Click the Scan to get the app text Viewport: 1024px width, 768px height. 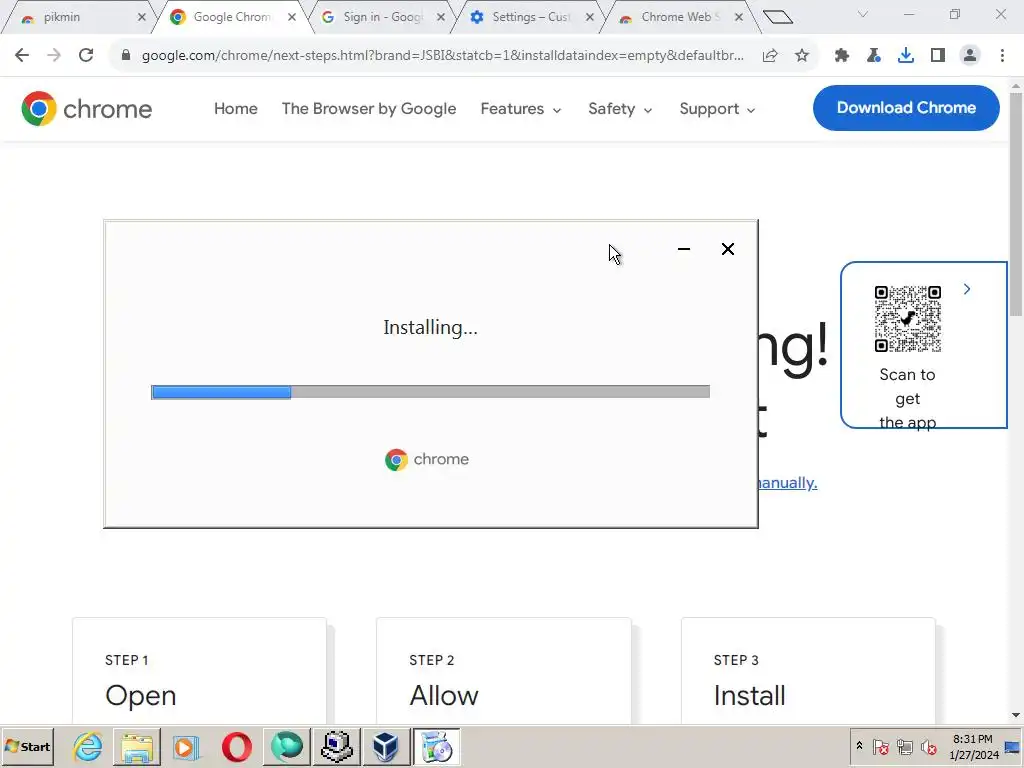[x=907, y=398]
